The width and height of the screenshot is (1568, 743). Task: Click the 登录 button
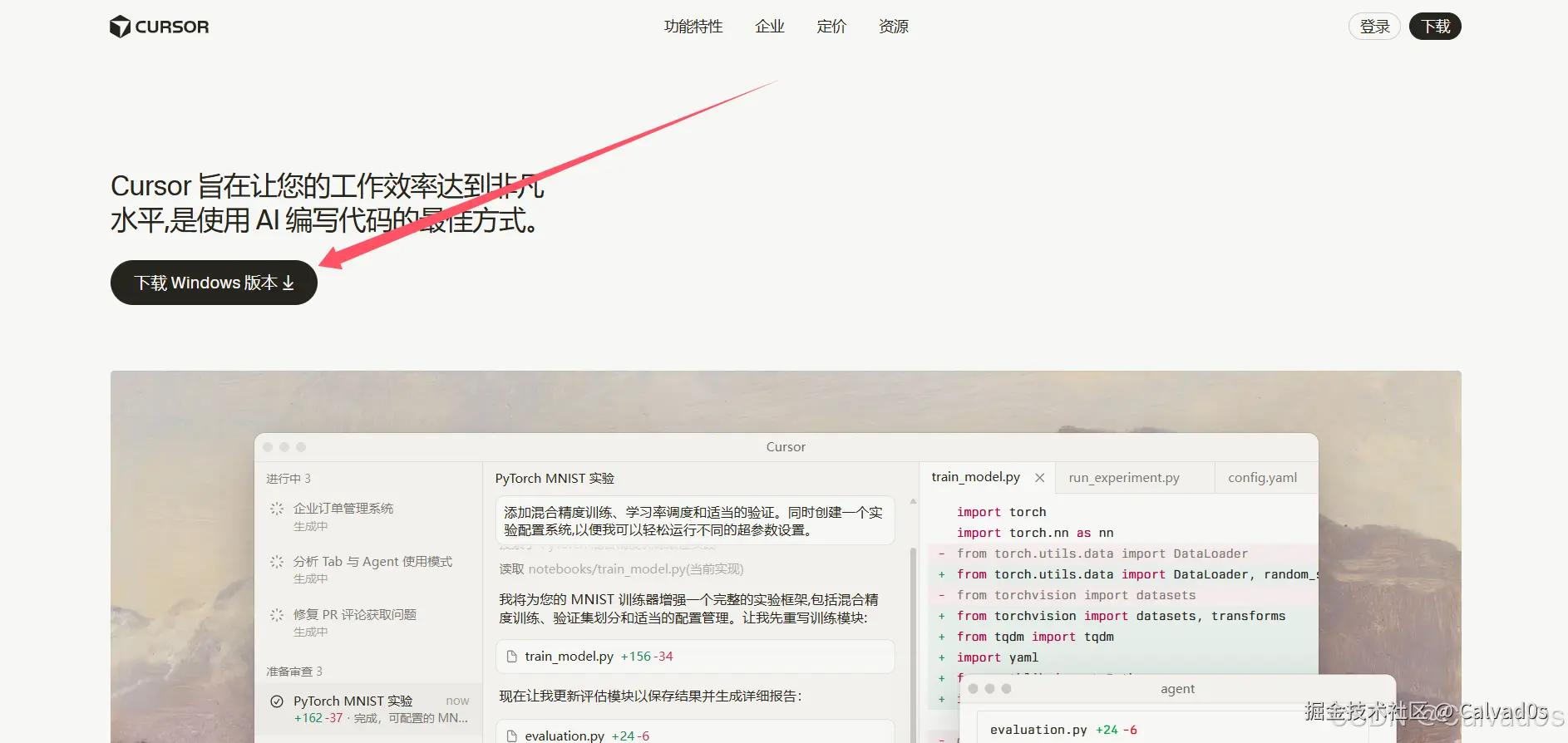pyautogui.click(x=1374, y=27)
